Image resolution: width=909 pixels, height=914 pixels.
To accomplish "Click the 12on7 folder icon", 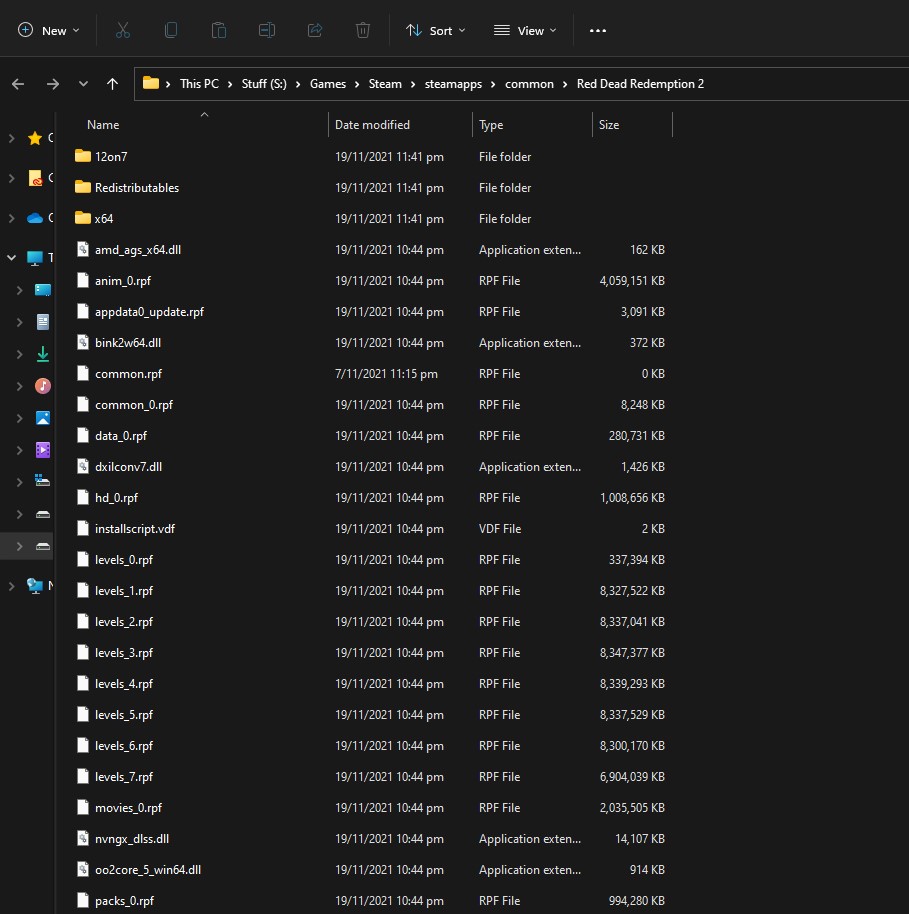I will (83, 156).
